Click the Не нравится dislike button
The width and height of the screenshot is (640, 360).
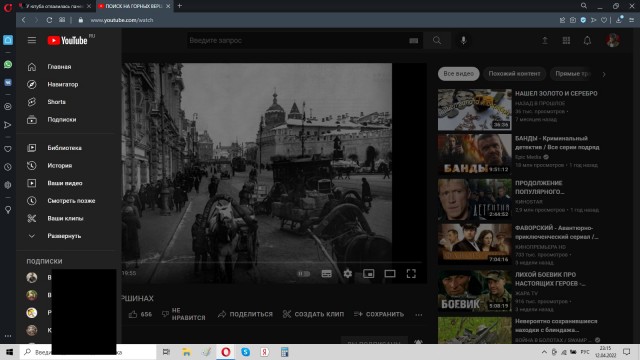[184, 314]
